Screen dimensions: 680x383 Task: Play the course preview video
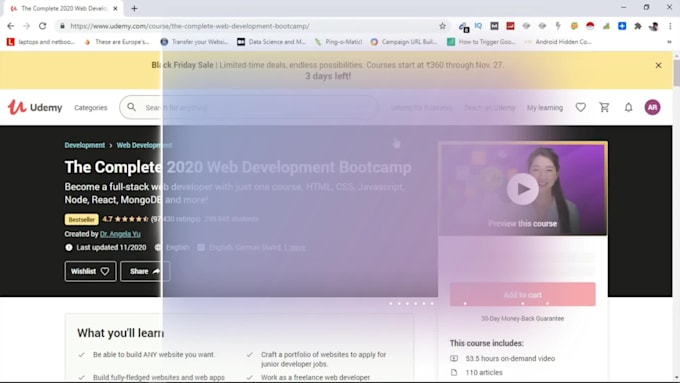click(x=523, y=189)
